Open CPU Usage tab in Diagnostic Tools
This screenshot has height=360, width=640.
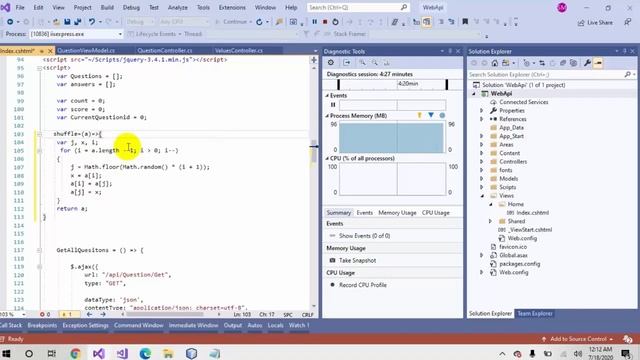pos(436,213)
